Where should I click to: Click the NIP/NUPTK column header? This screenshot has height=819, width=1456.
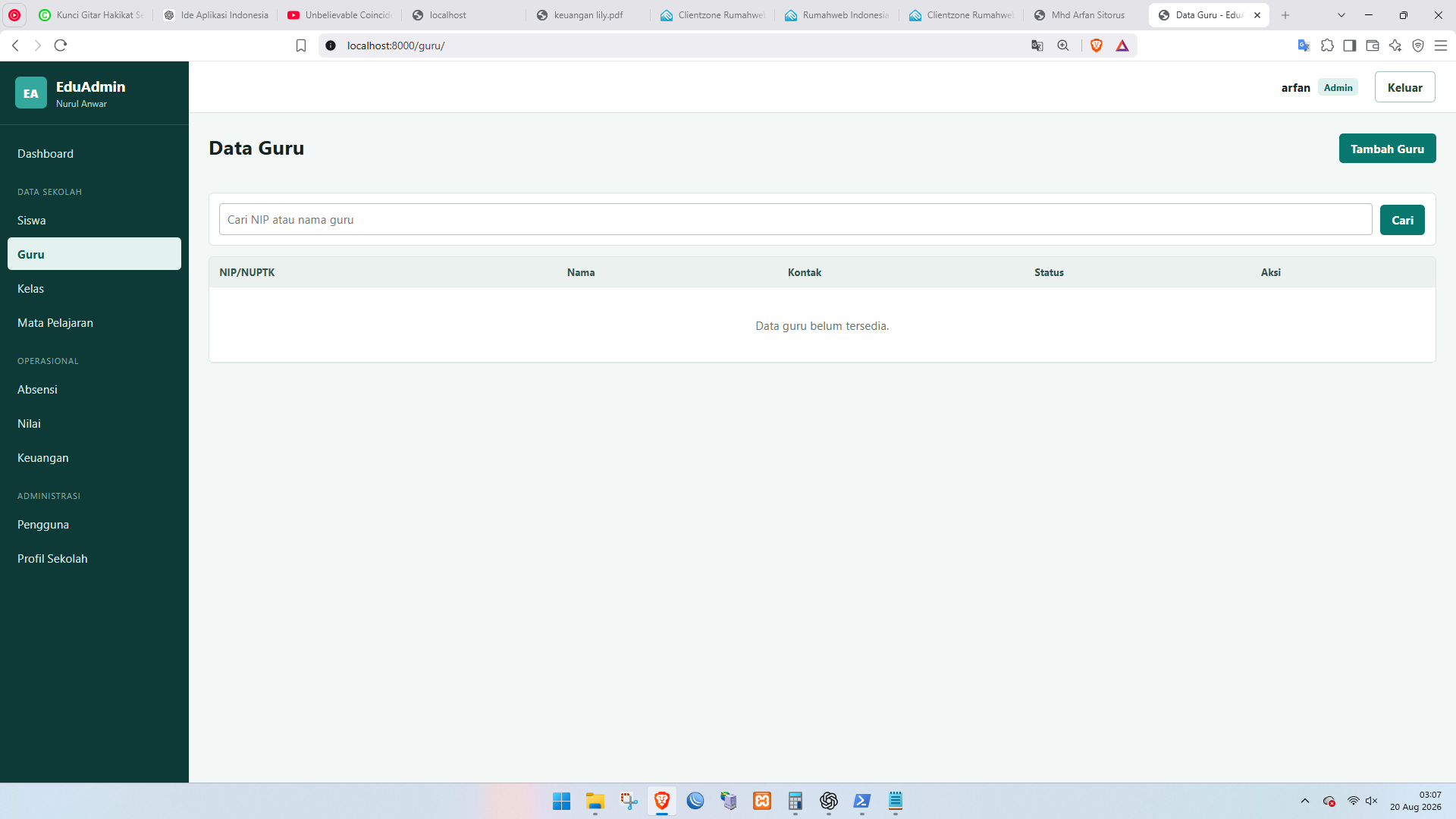(247, 272)
